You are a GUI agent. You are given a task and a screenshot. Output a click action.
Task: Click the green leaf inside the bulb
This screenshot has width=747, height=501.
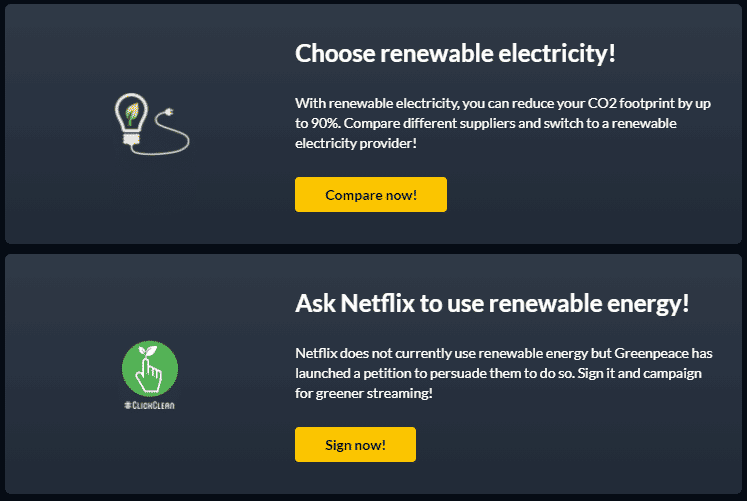132,114
